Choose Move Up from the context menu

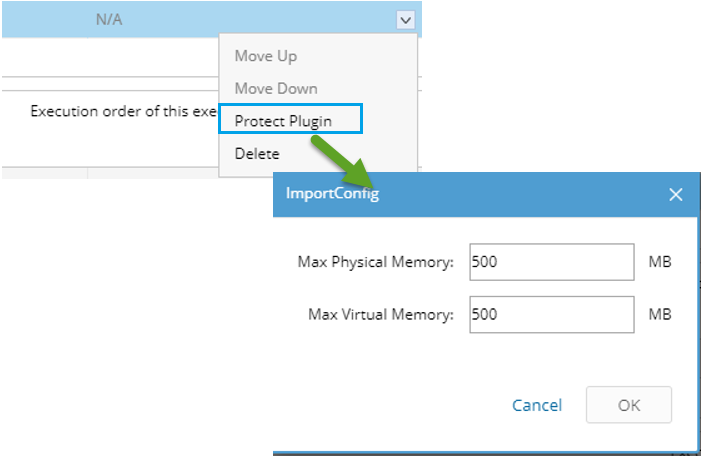[x=265, y=56]
